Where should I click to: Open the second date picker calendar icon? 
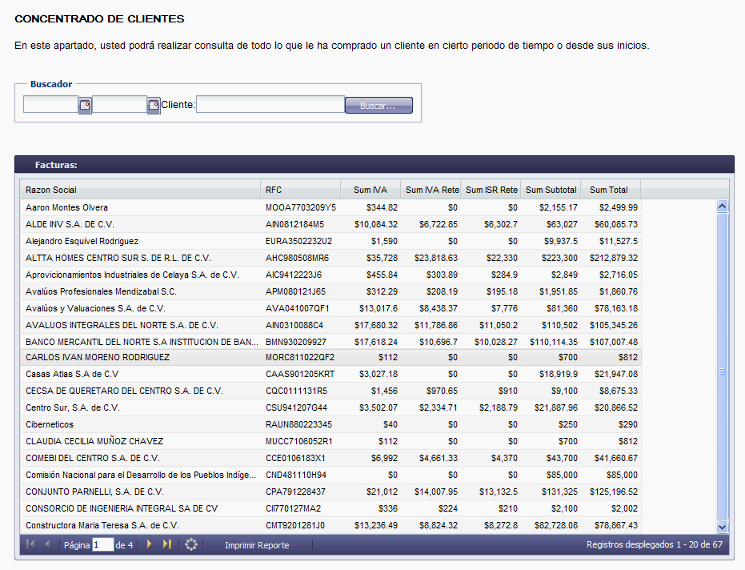(x=153, y=105)
